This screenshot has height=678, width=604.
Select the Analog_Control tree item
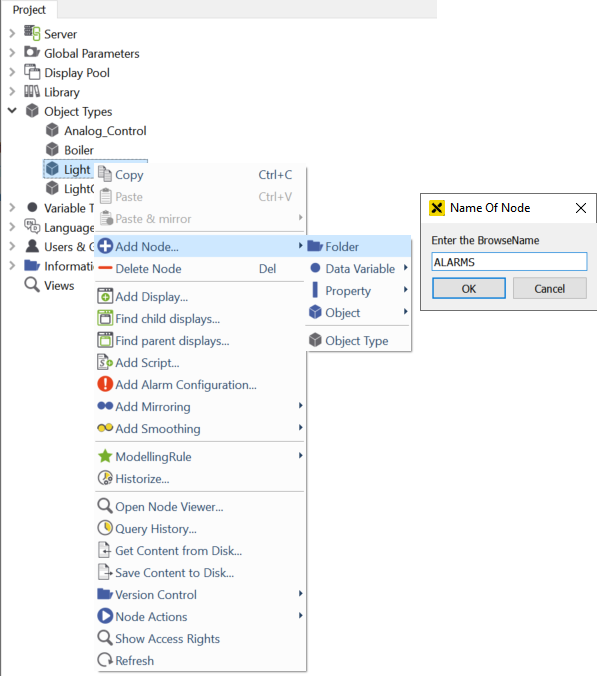point(105,131)
